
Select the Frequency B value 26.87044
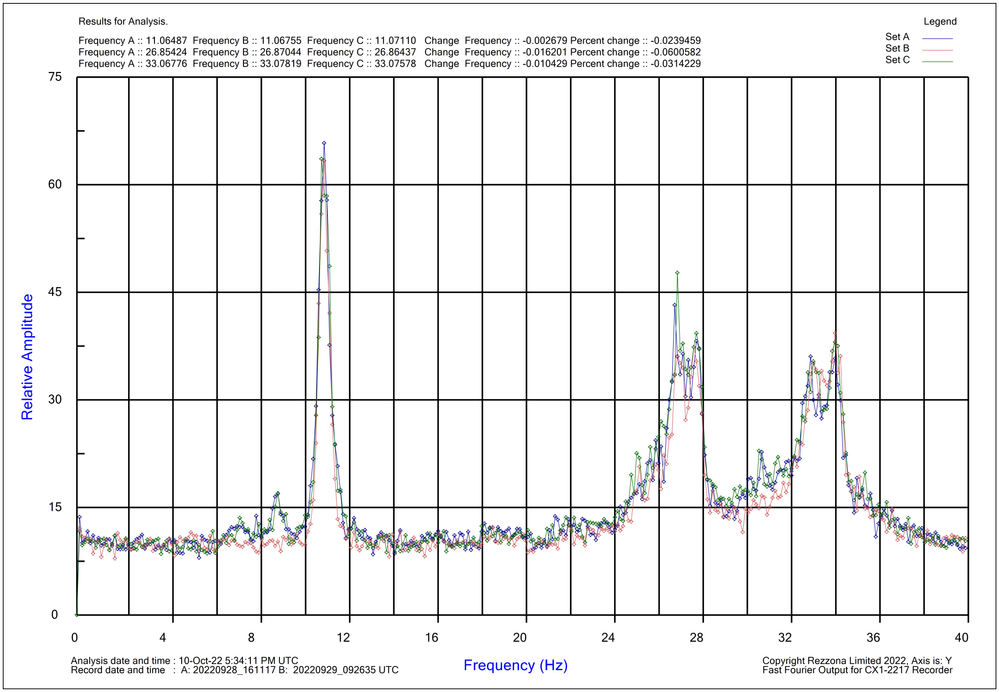(x=282, y=52)
